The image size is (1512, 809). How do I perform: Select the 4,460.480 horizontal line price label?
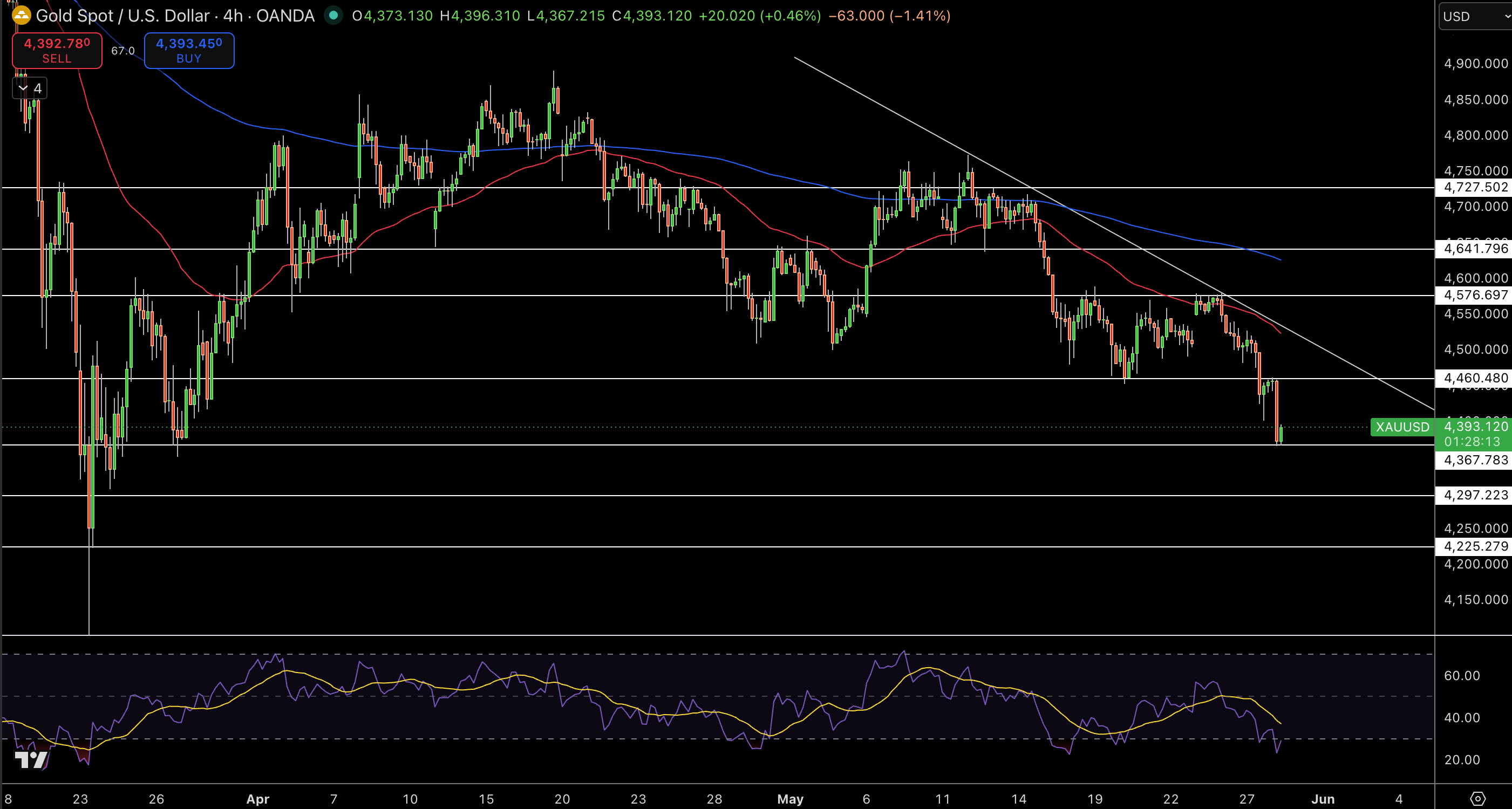coord(1474,378)
